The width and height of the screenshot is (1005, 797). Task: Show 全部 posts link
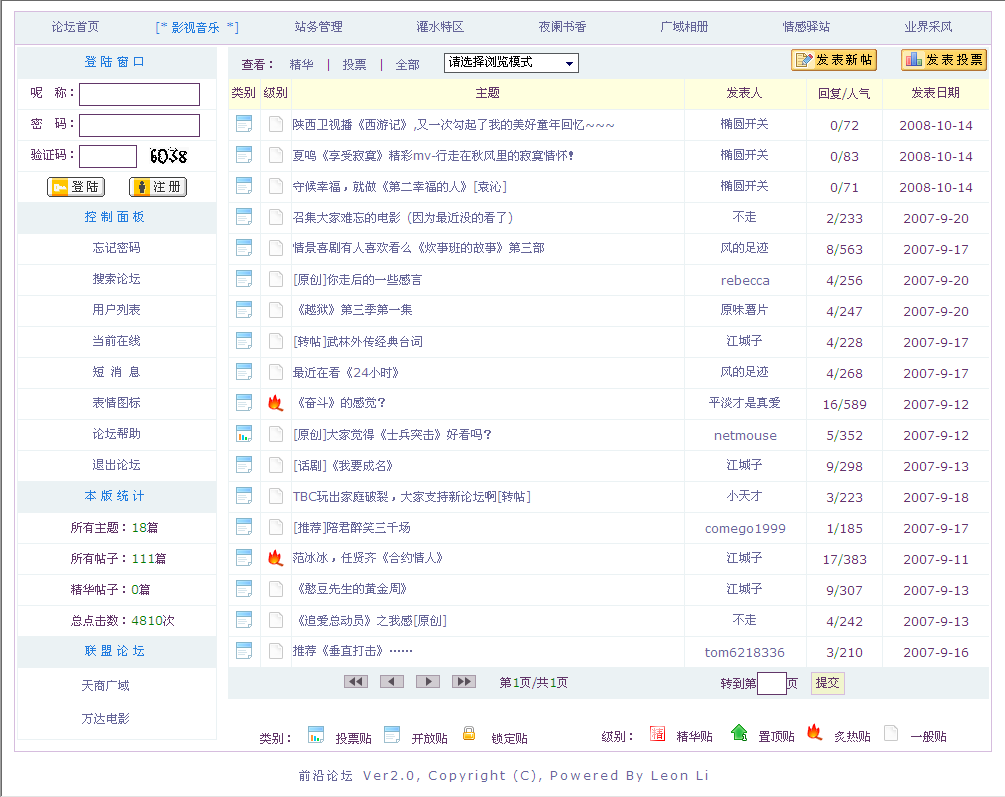click(x=408, y=65)
